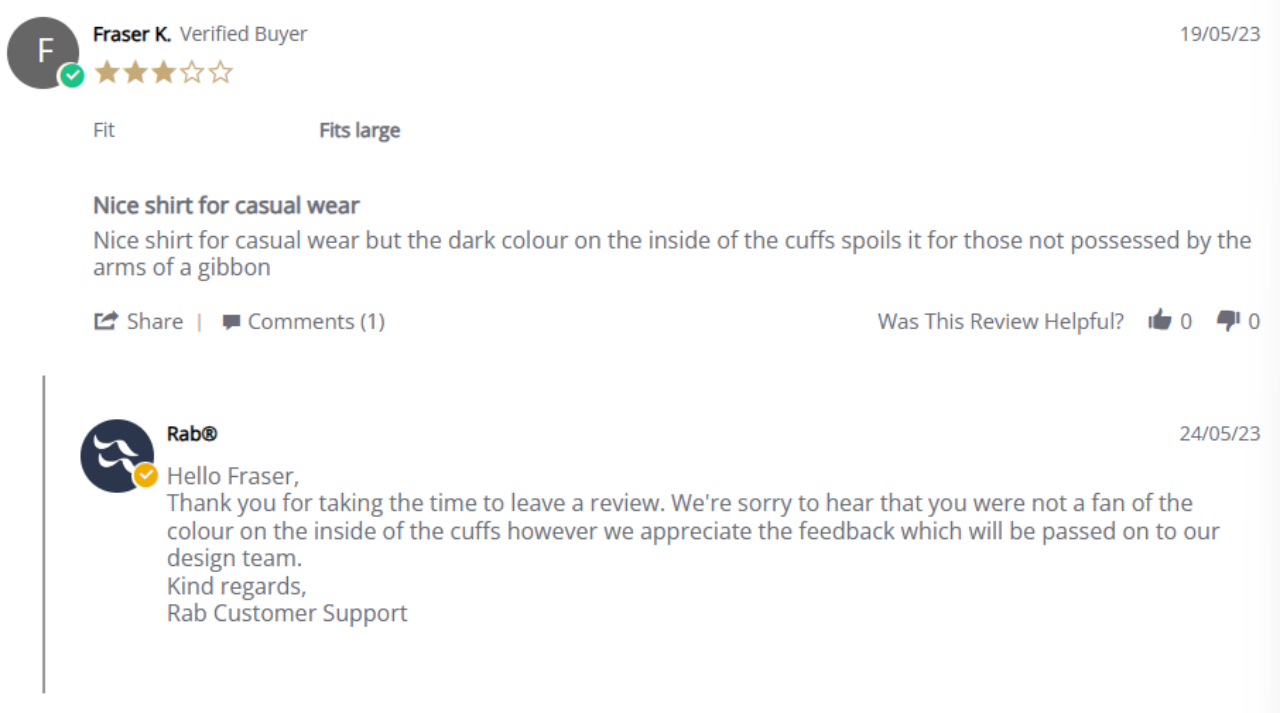Collapse the Comments (1) thread
Viewport: 1280px width, 713px height.
click(x=303, y=321)
